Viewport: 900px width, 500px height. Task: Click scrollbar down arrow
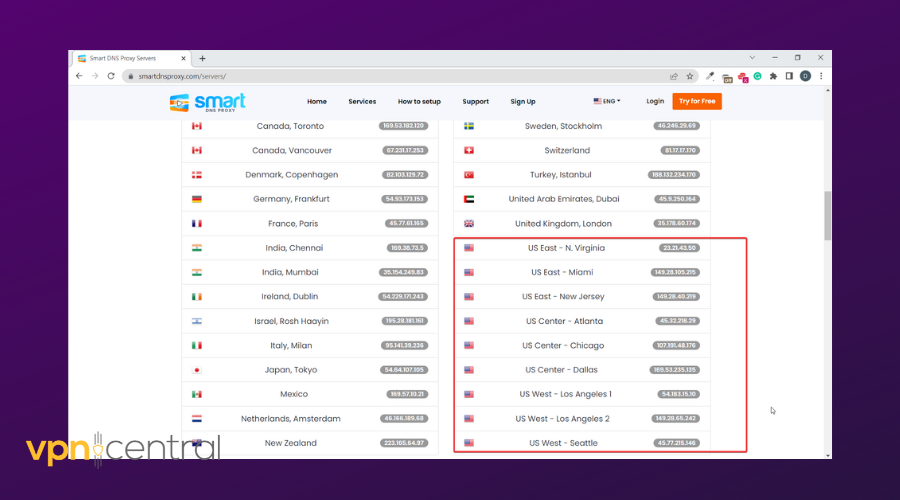(828, 455)
